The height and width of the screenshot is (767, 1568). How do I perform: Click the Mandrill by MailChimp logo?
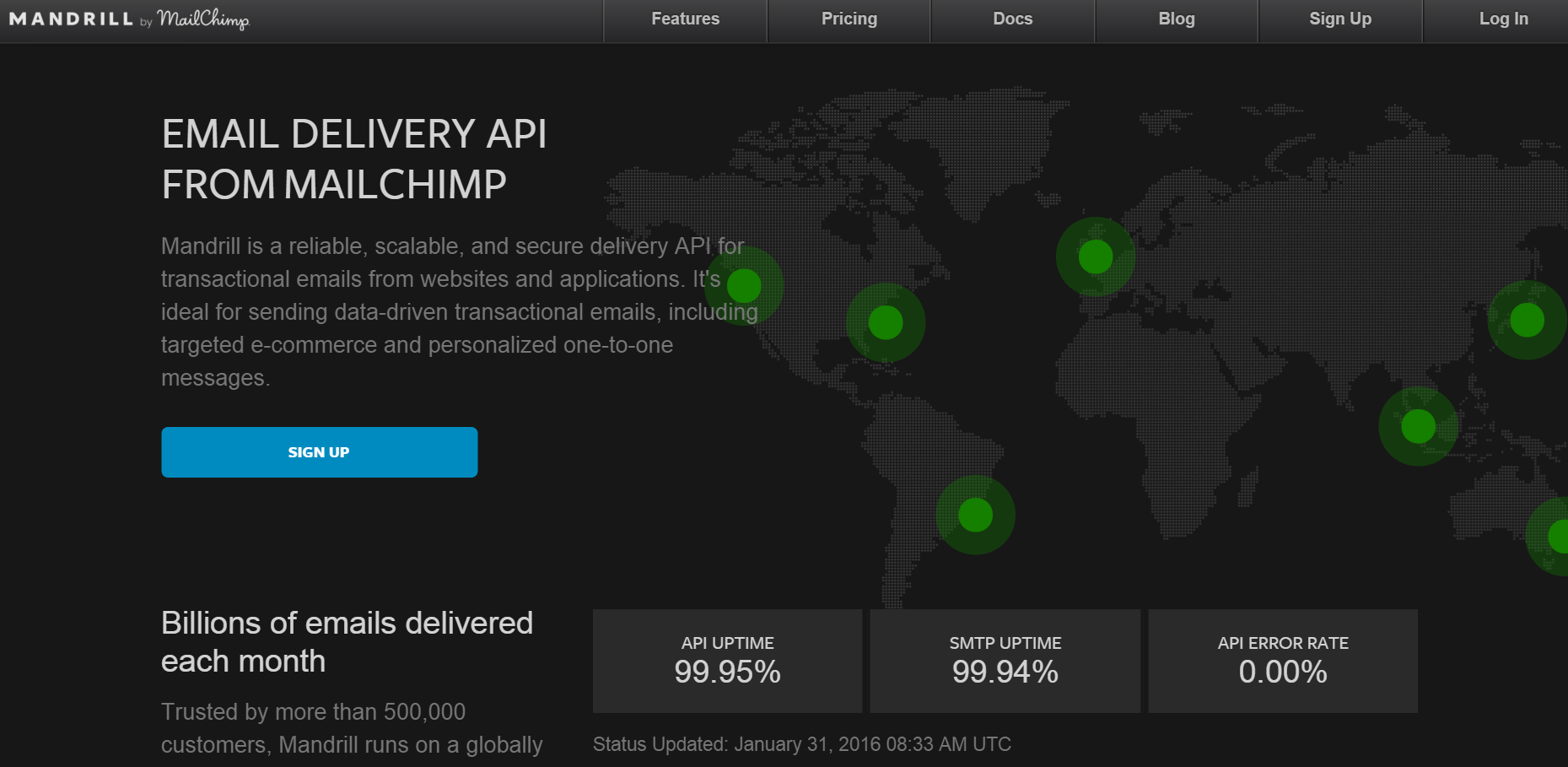coord(129,19)
